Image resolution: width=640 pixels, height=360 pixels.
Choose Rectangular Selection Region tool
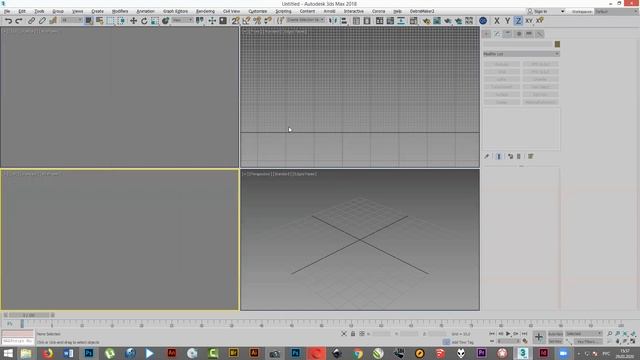[x=111, y=20]
